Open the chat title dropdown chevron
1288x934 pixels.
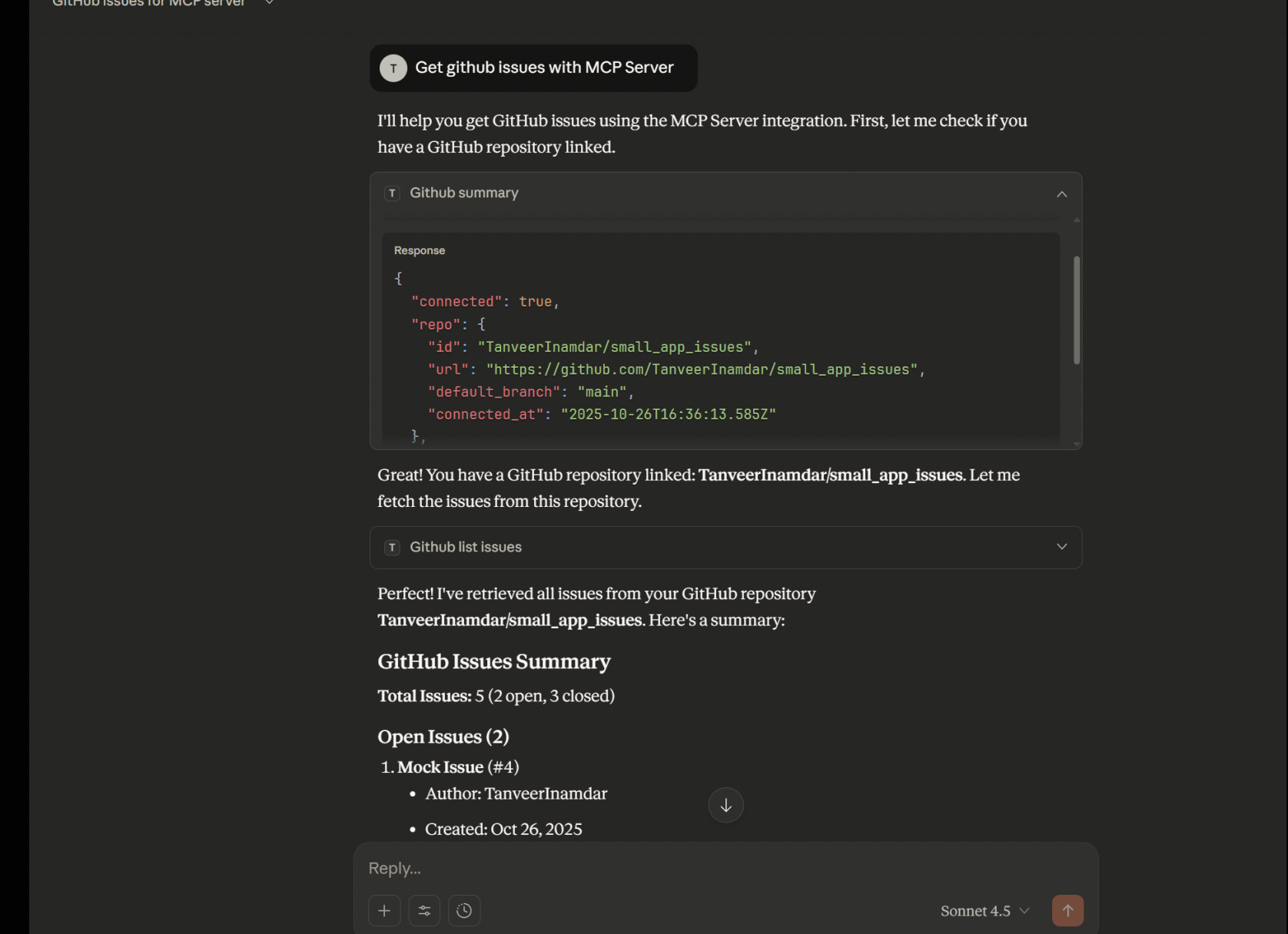coord(269,3)
